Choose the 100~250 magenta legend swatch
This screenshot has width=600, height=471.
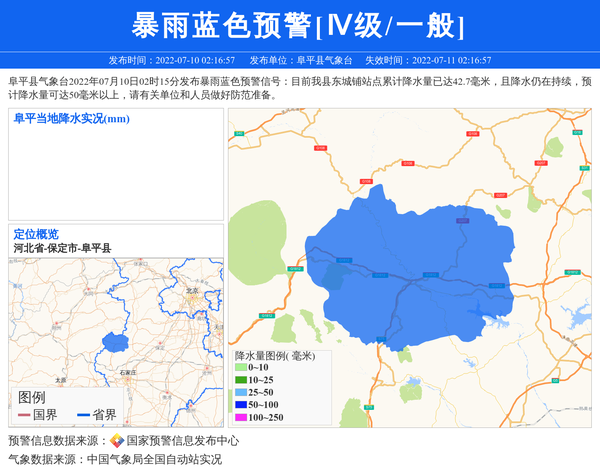240,417
